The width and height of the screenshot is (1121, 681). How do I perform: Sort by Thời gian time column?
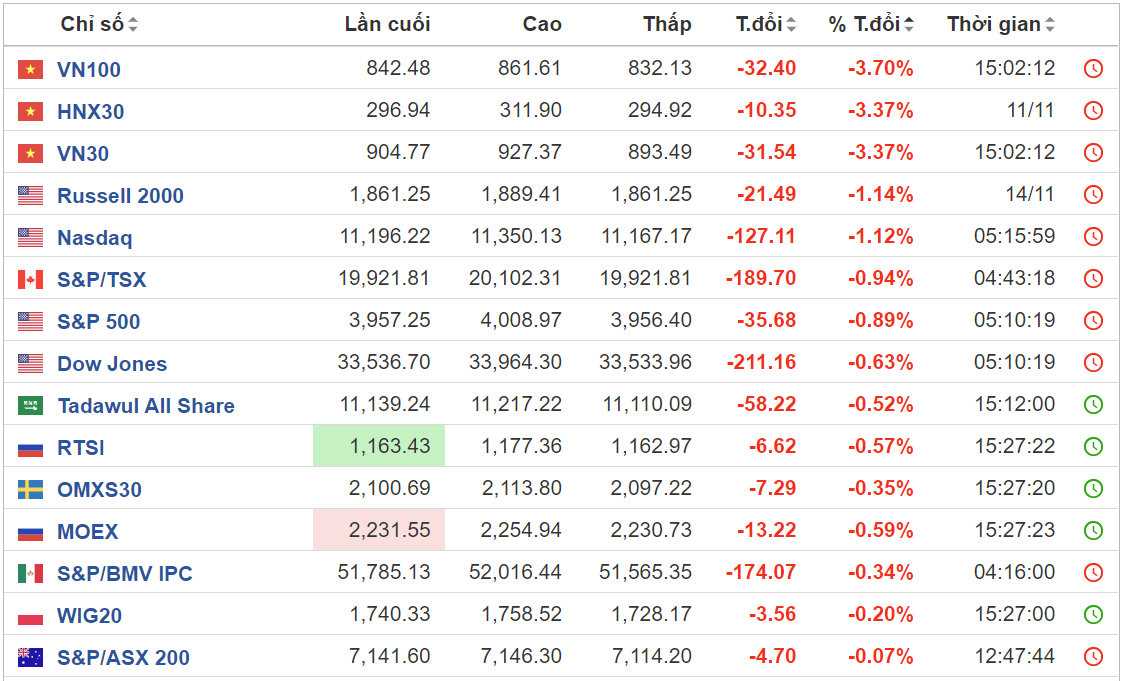(1001, 25)
